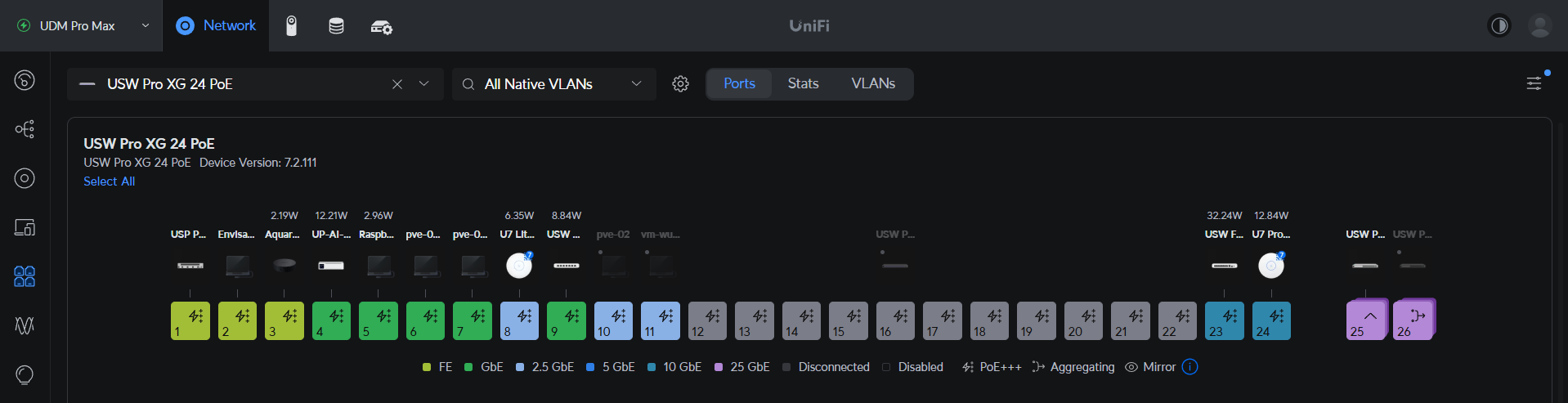Click the pve-02 device icon above port 10
Image resolution: width=1568 pixels, height=403 pixels.
[613, 266]
